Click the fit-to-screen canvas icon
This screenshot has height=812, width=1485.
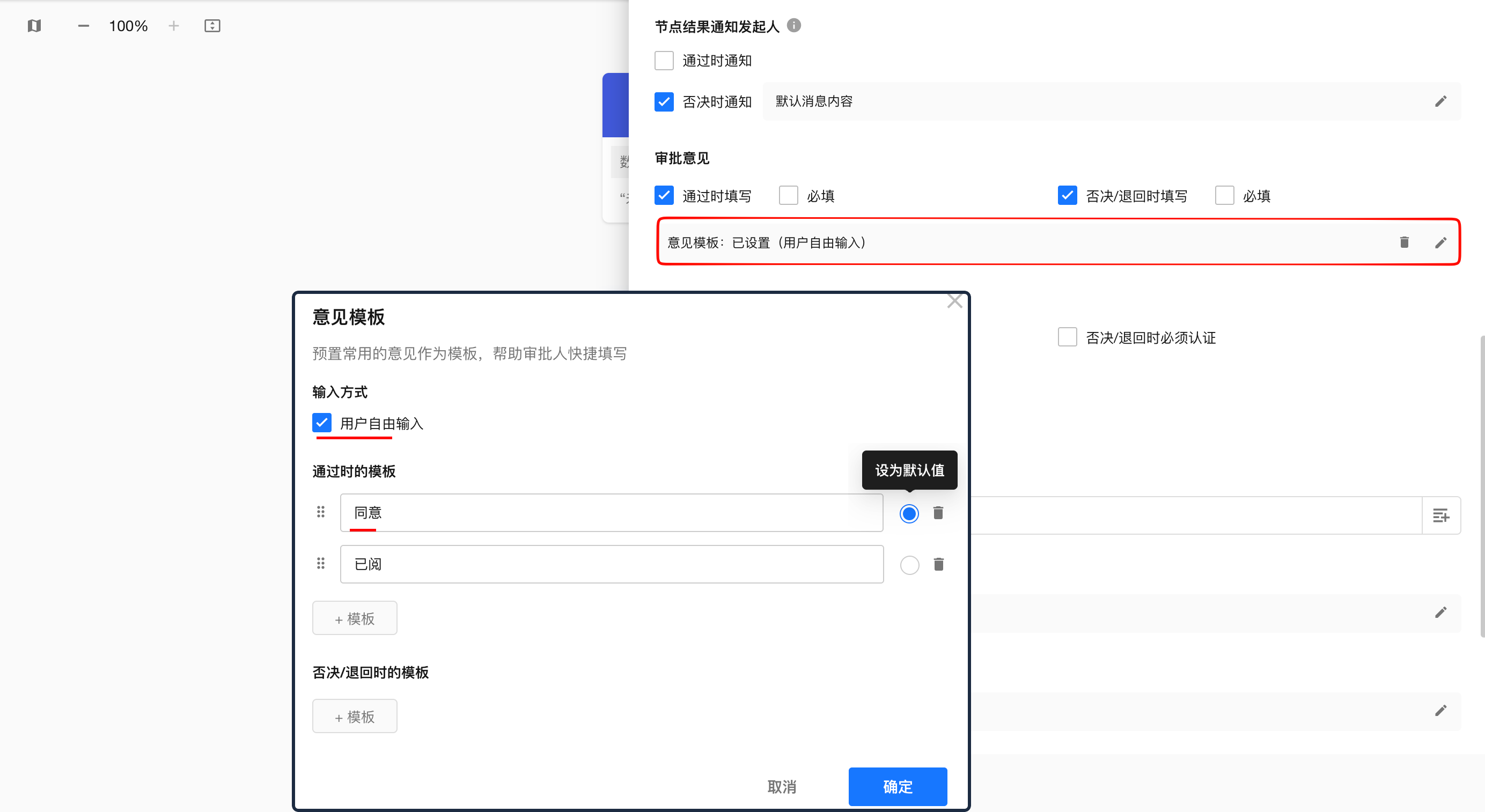(x=212, y=26)
